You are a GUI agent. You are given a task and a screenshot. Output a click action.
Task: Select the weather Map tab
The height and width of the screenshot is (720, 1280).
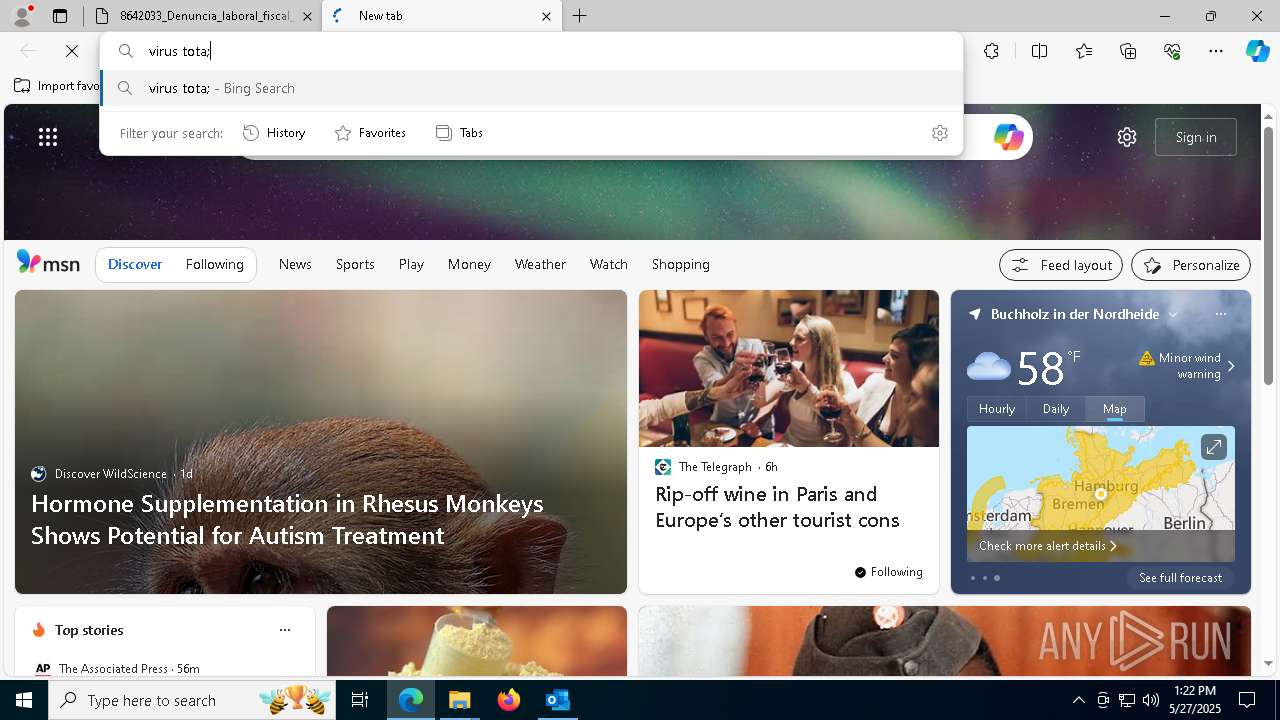(1115, 408)
